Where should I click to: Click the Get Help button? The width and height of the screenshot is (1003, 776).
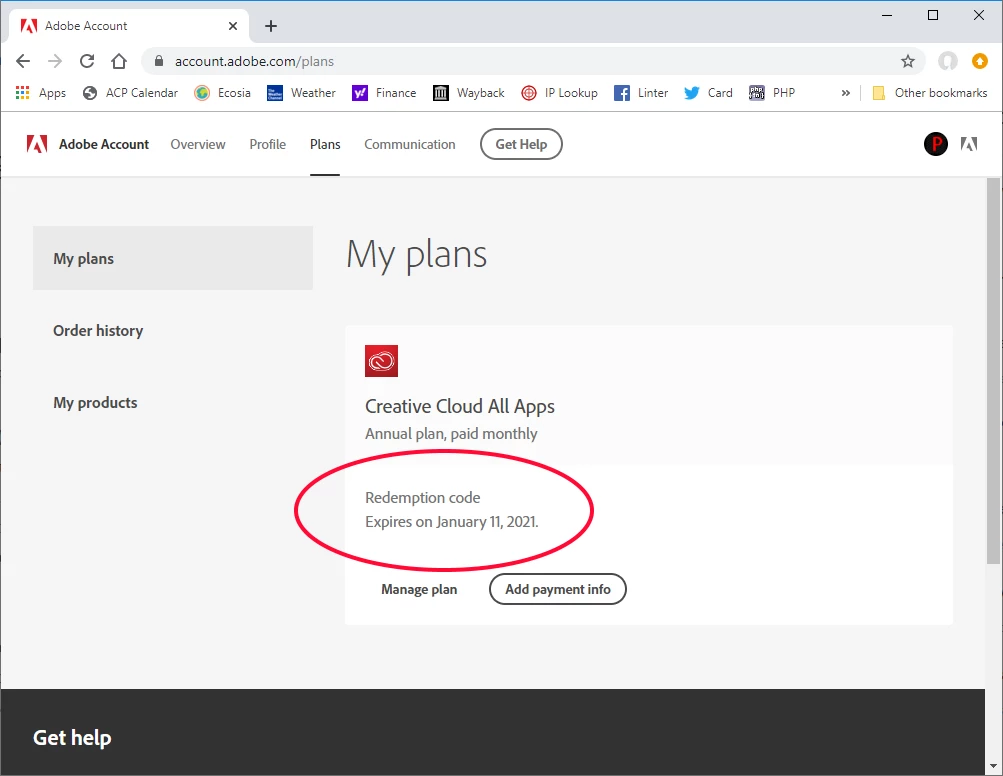(521, 145)
